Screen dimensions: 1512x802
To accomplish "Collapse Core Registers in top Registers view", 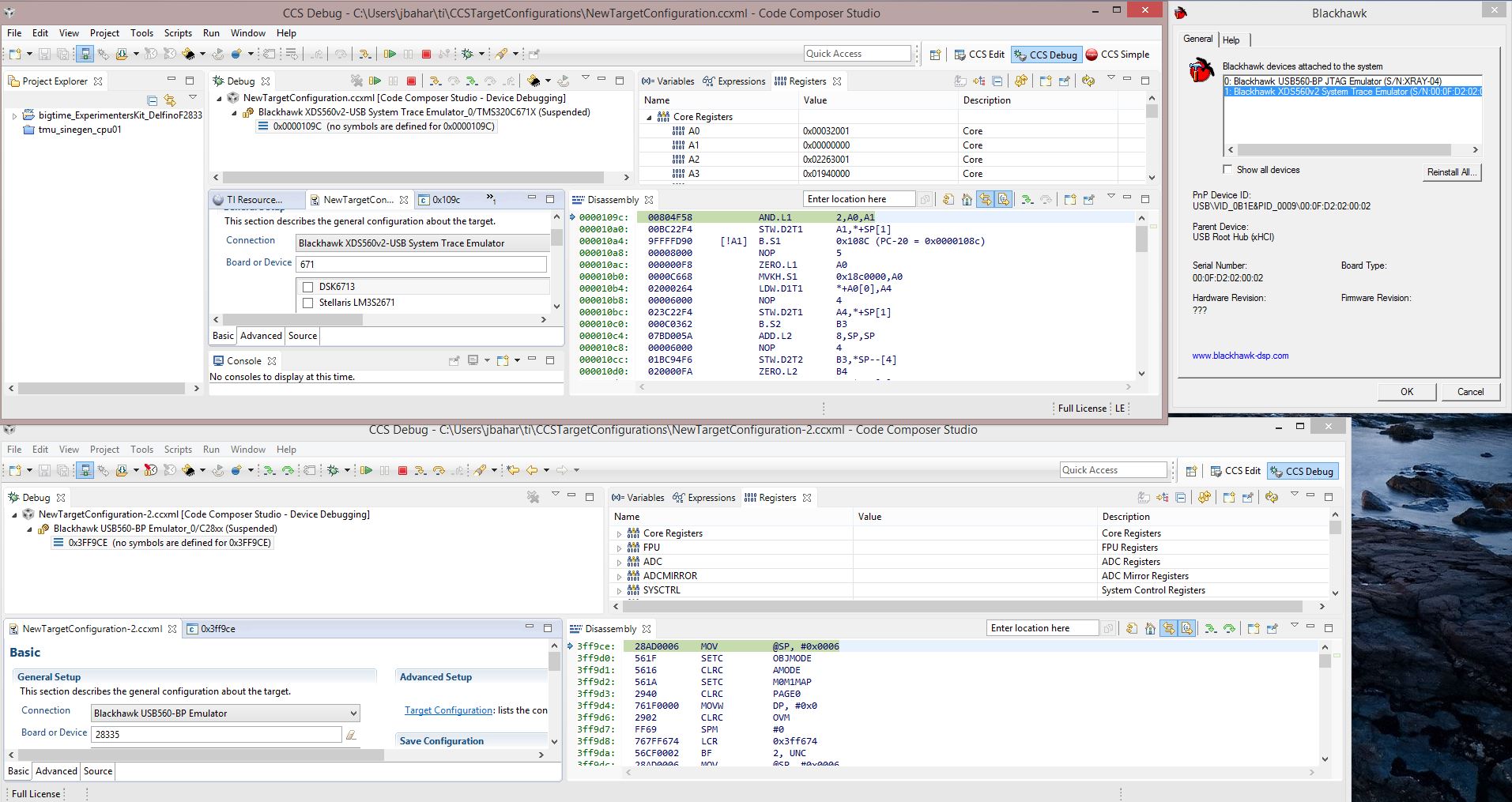I will (650, 117).
